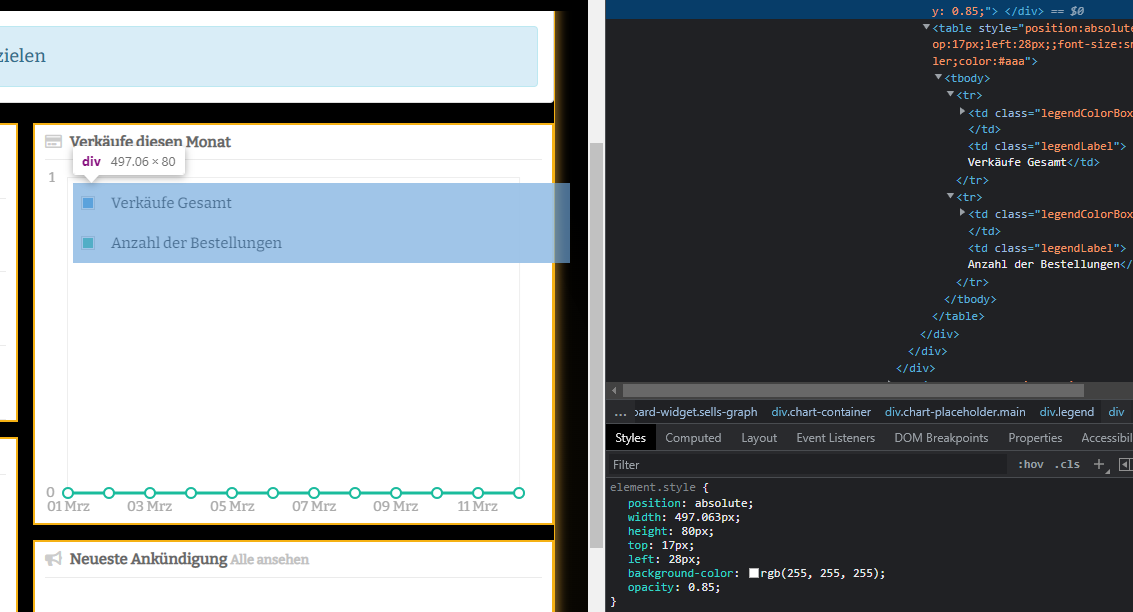
Task: Click the megaphone icon beside Neueste Ankündigung
Action: [53, 559]
